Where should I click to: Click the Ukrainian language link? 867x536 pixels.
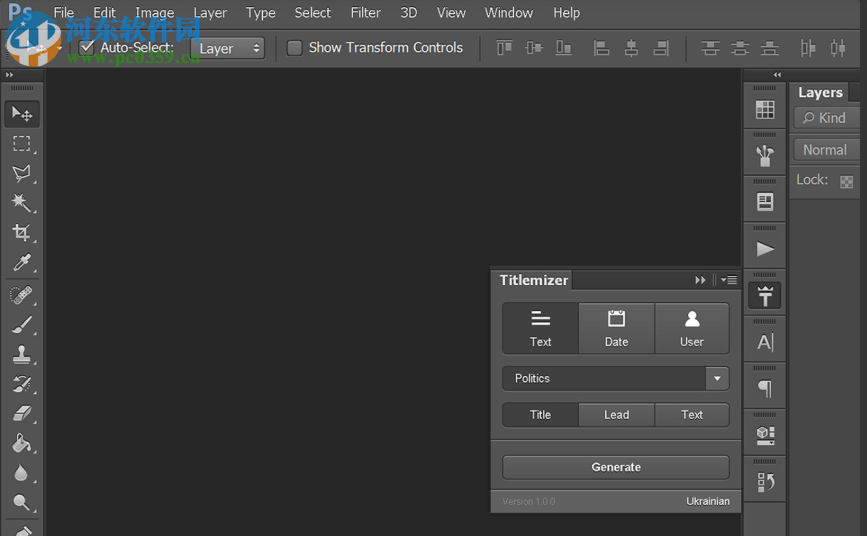tap(707, 501)
